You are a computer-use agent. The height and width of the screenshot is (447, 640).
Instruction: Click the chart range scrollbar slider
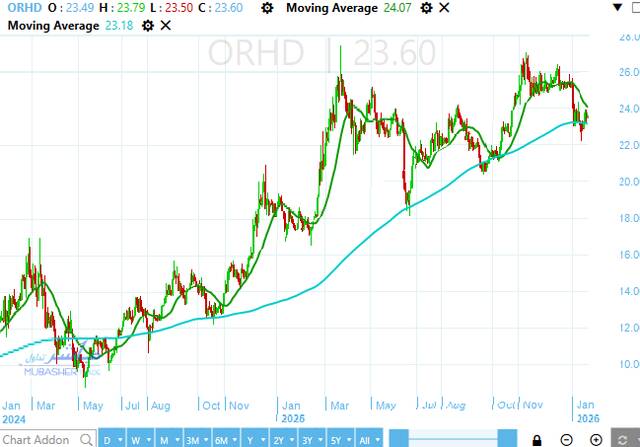(x=452, y=439)
